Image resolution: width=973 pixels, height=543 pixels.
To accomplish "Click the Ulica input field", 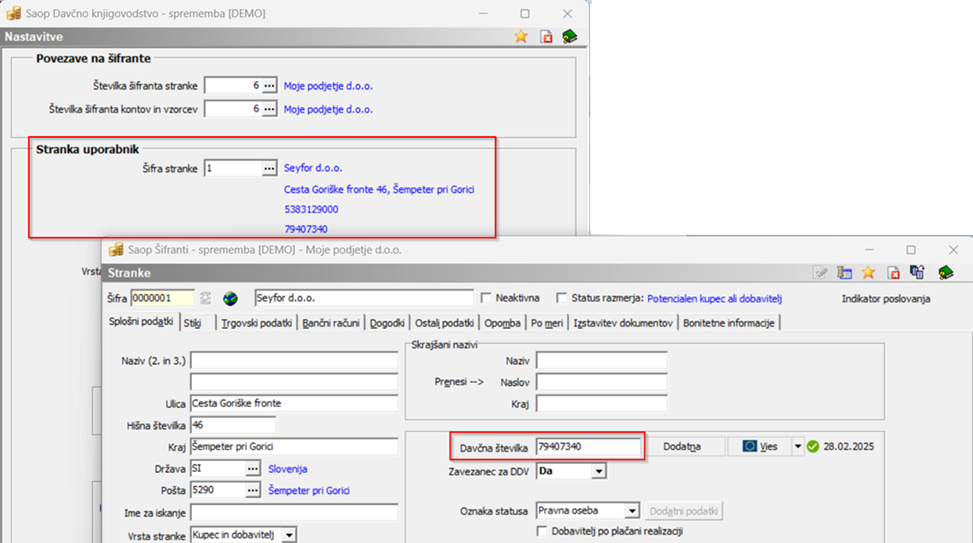I will 294,403.
